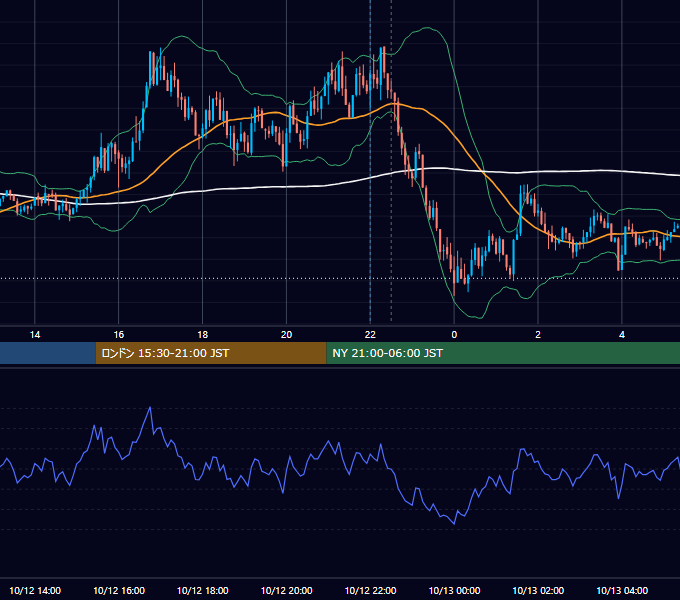Click the hour label 20 on price chart axis
The width and height of the screenshot is (680, 600).
click(286, 335)
